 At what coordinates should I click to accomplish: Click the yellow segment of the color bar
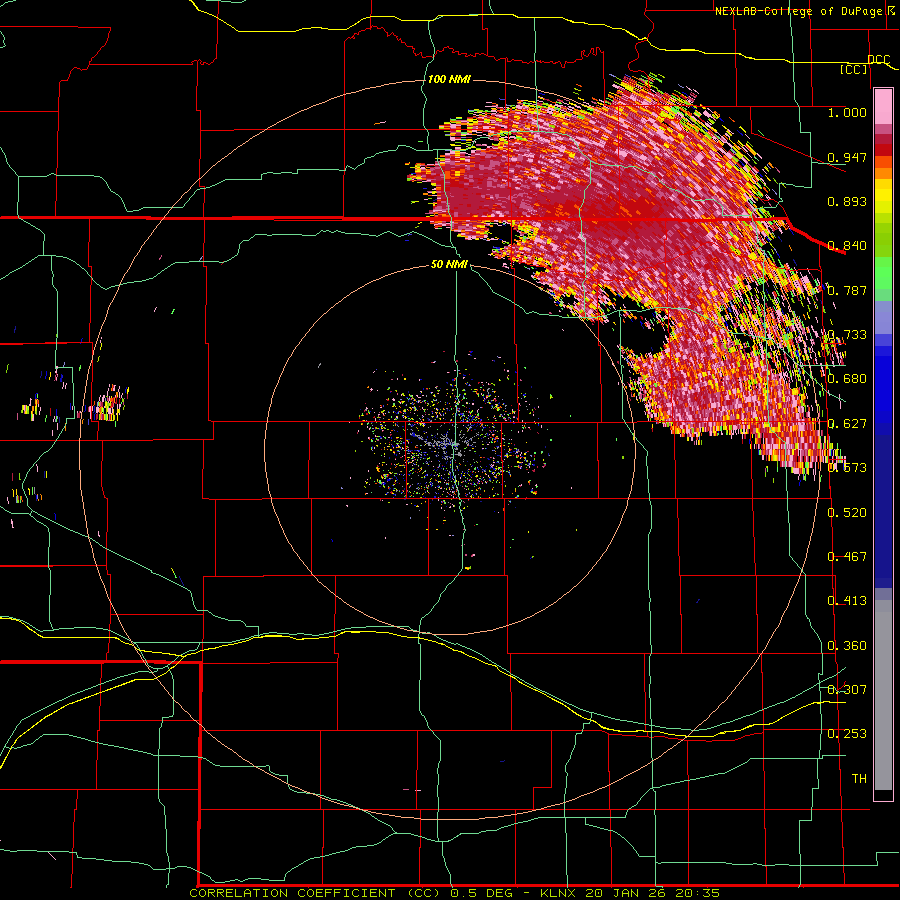883,197
